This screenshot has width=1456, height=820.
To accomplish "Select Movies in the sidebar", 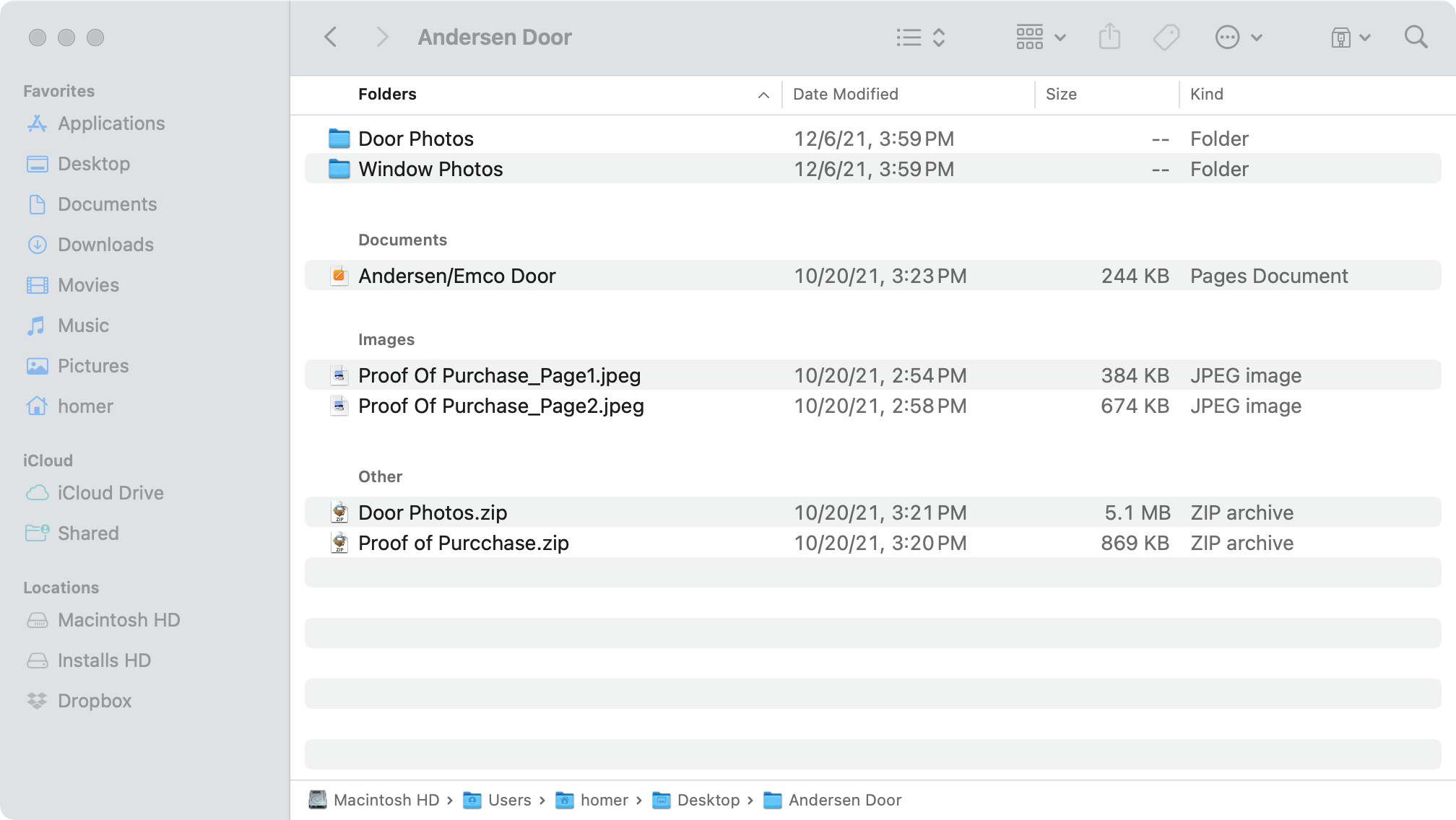I will (88, 285).
